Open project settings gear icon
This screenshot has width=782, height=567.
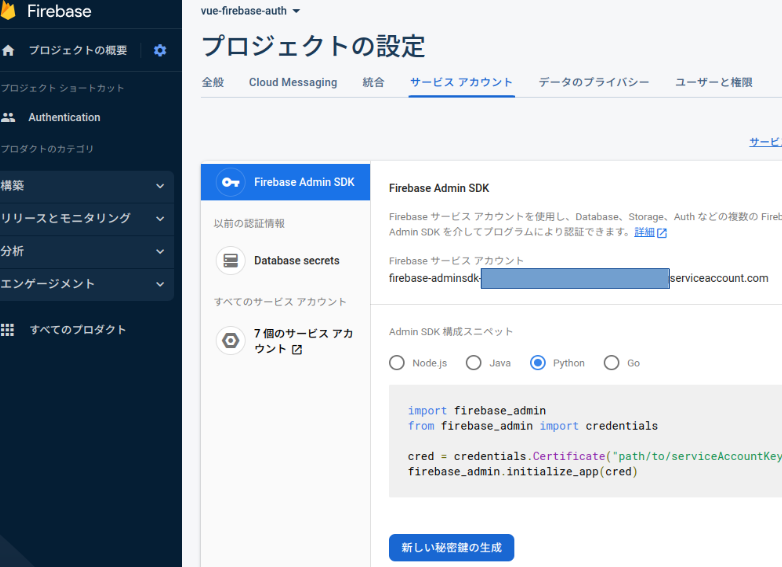[160, 50]
